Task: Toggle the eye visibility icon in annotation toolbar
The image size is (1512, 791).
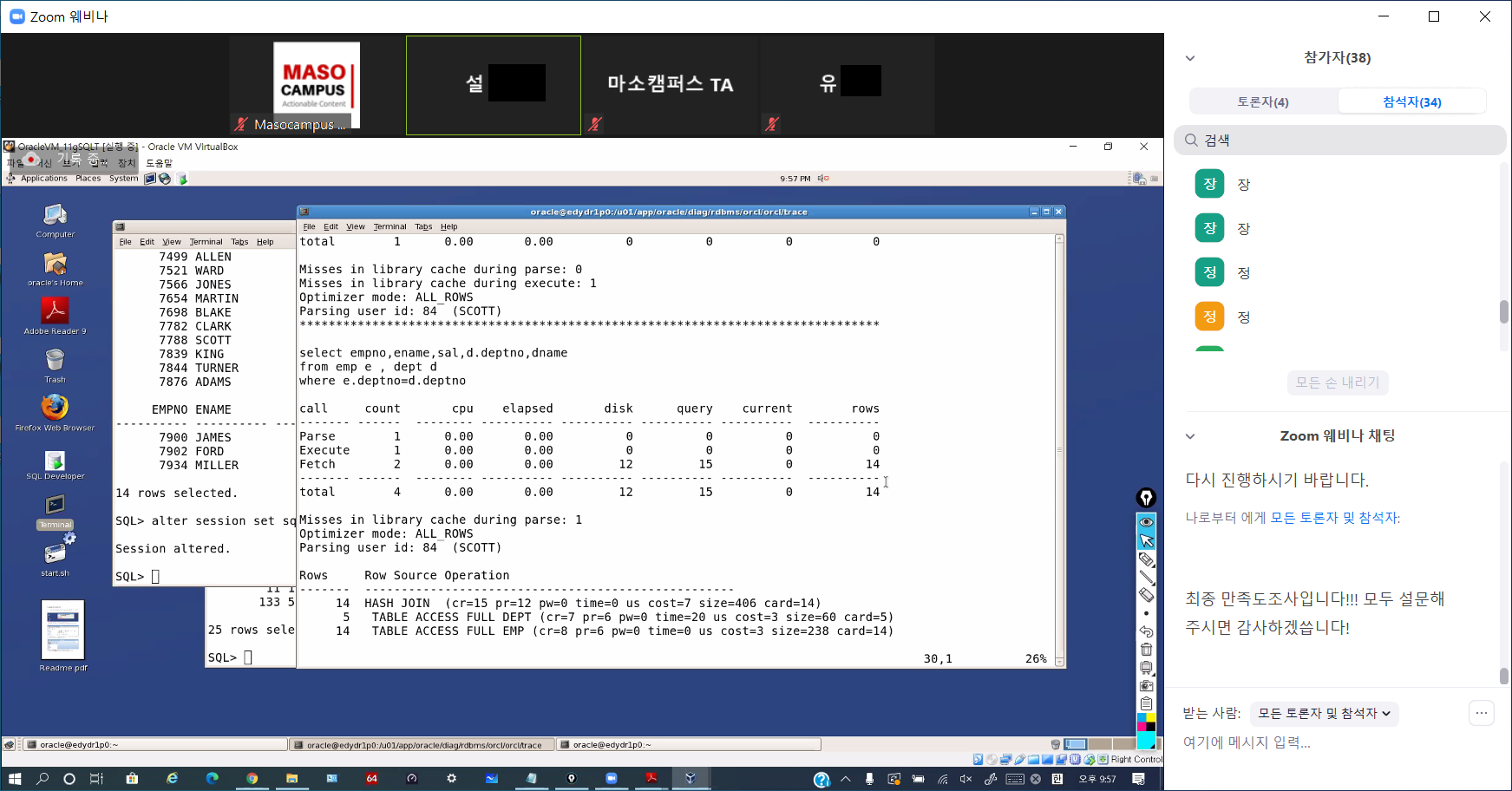Action: click(1146, 522)
